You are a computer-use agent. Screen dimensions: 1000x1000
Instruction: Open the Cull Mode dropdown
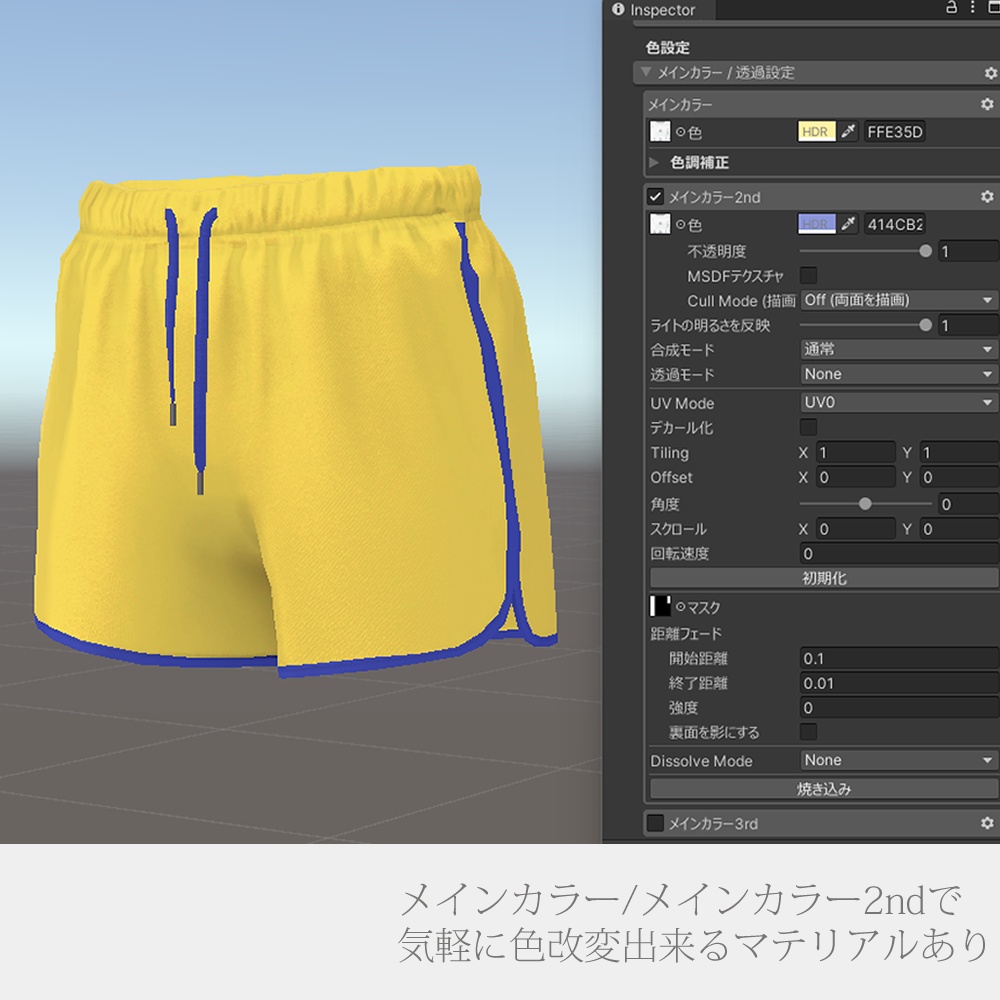[899, 300]
